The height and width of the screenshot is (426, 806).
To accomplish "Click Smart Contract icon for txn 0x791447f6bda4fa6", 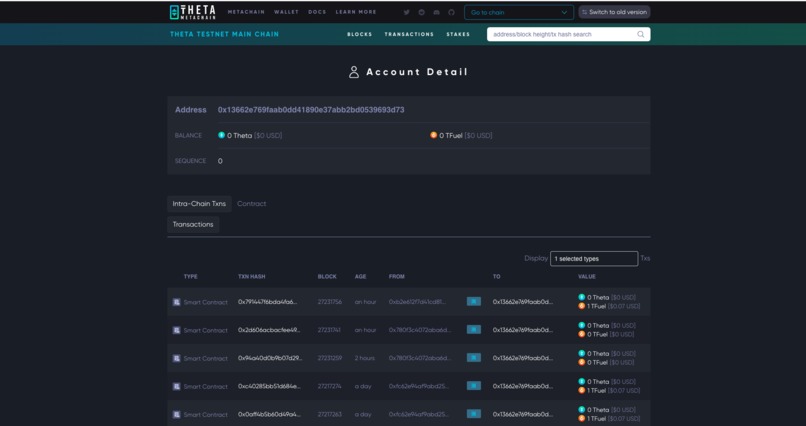I will pyautogui.click(x=176, y=302).
